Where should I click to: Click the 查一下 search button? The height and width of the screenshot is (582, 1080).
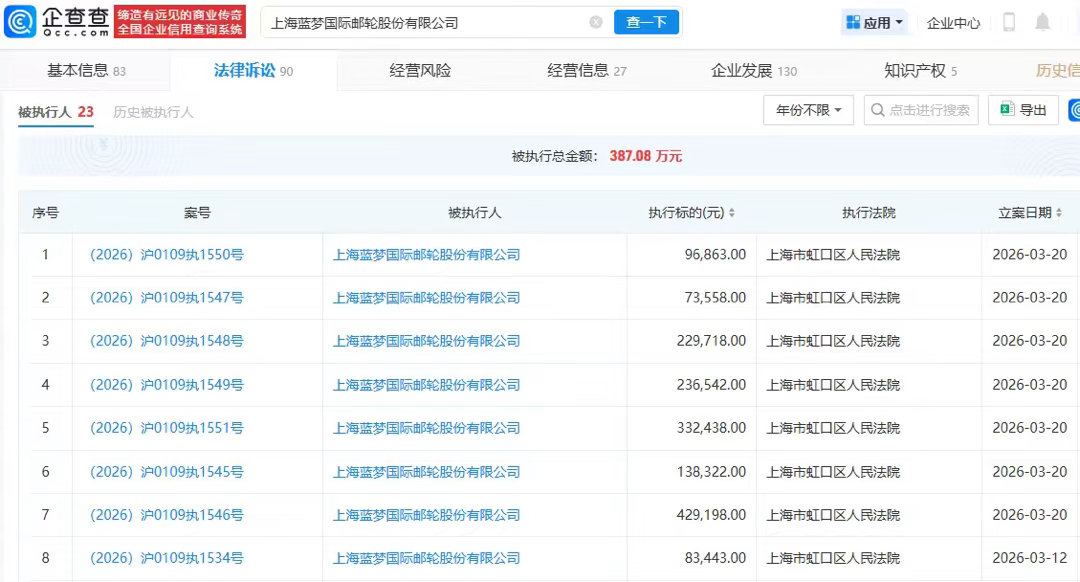646,22
